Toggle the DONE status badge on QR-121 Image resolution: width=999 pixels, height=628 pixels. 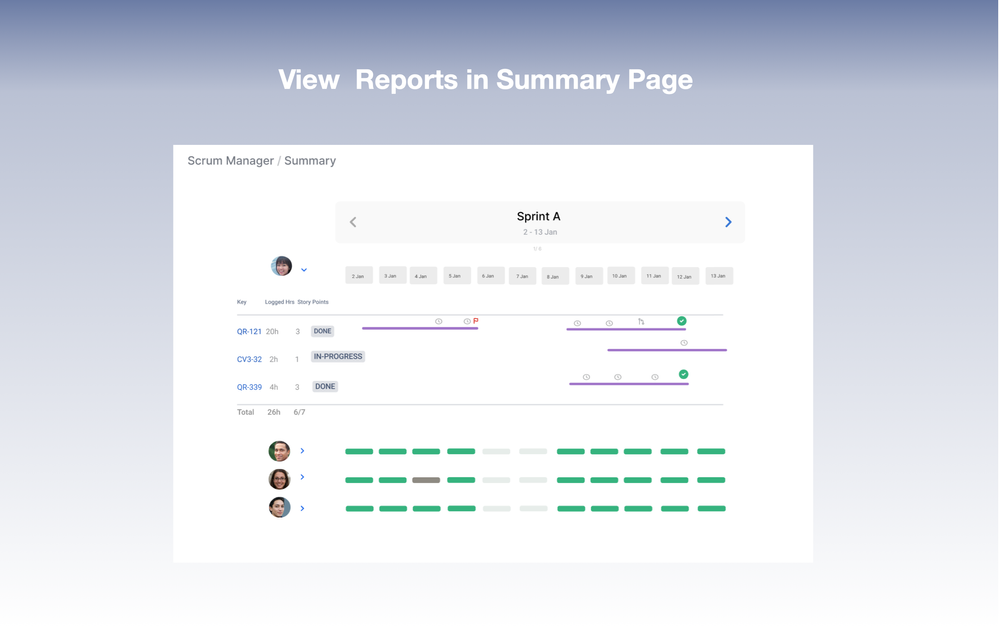click(x=323, y=331)
